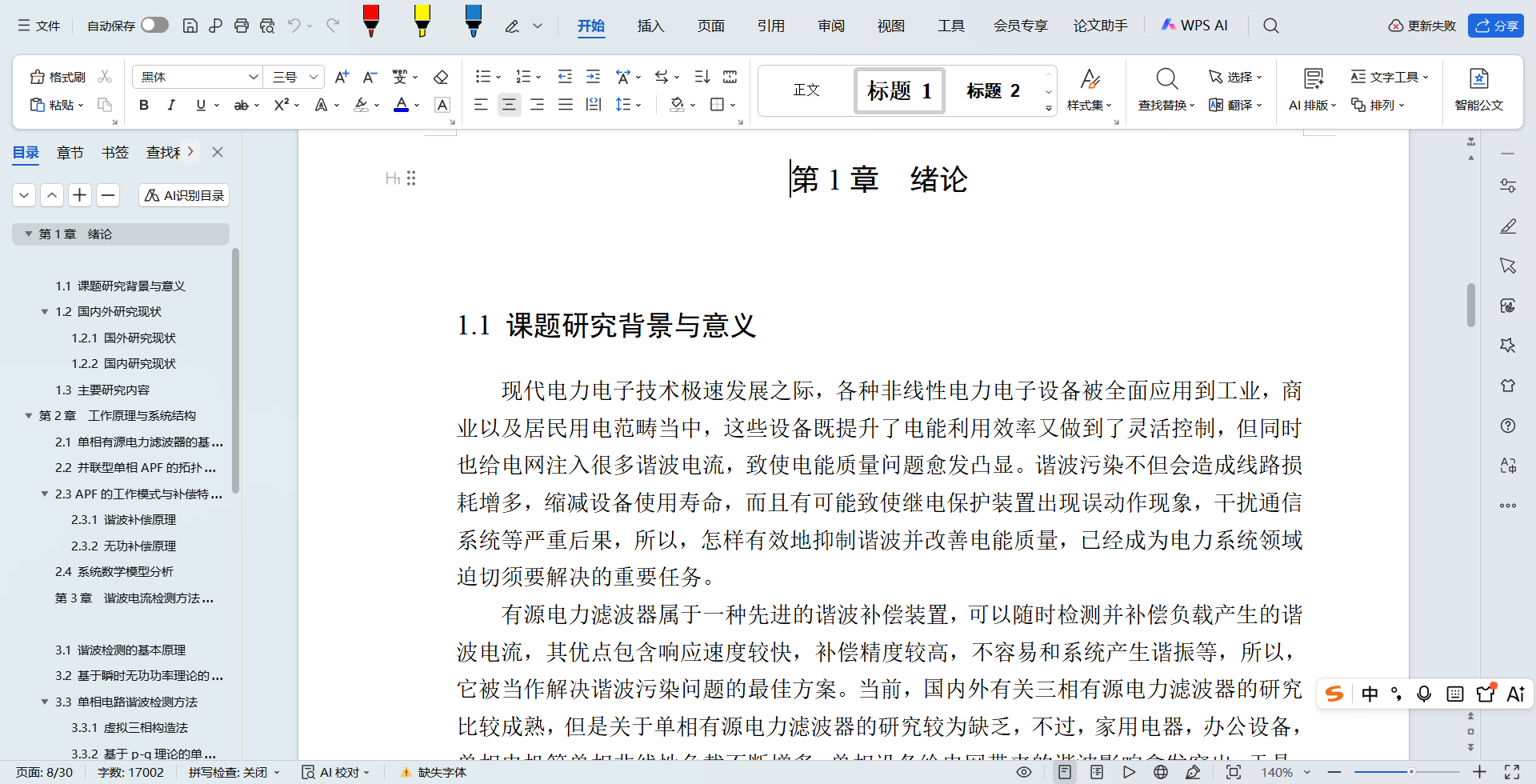Click the print icon
Screen dimensions: 1536x784
[x=242, y=26]
